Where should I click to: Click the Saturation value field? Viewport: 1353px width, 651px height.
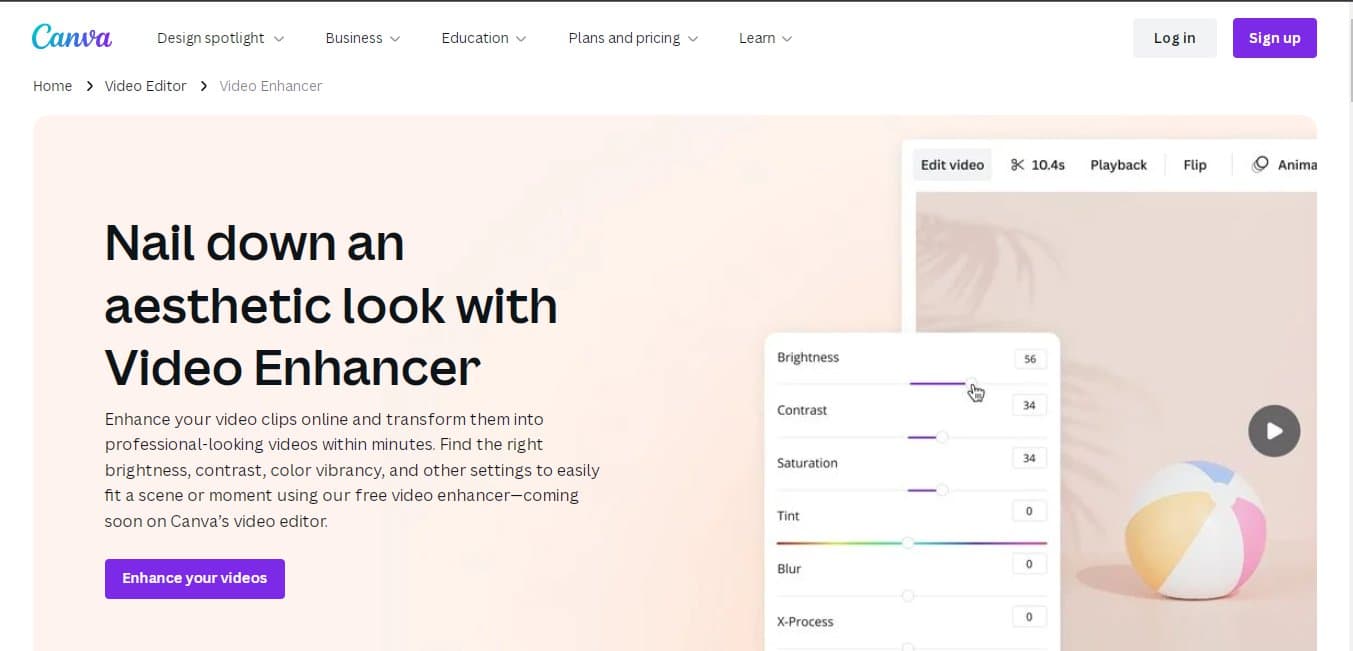point(1029,458)
